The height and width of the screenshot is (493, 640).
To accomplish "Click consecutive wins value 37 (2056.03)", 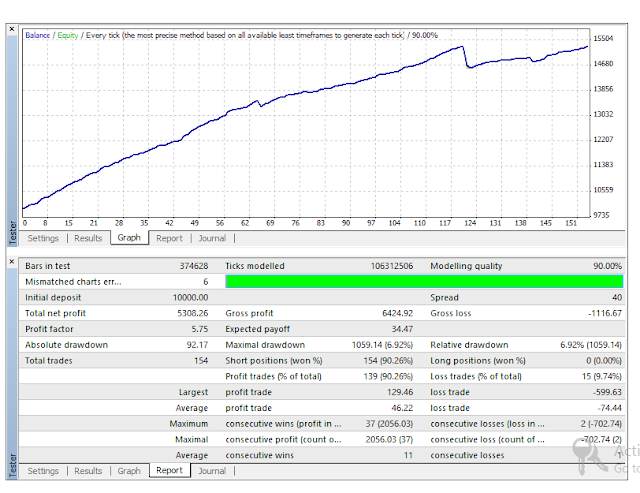I will 389,424.
